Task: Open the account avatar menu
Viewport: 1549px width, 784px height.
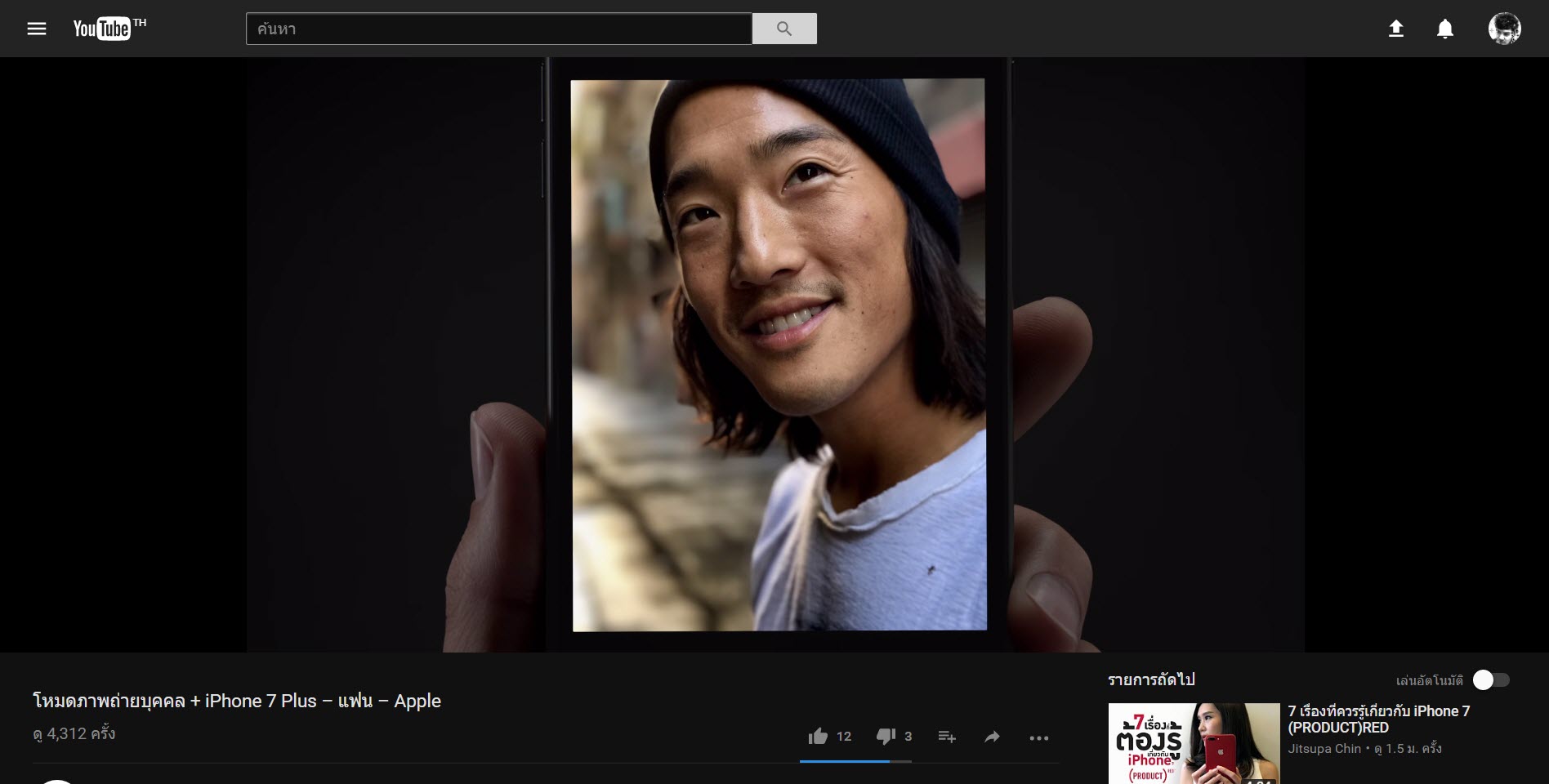Action: coord(1504,29)
